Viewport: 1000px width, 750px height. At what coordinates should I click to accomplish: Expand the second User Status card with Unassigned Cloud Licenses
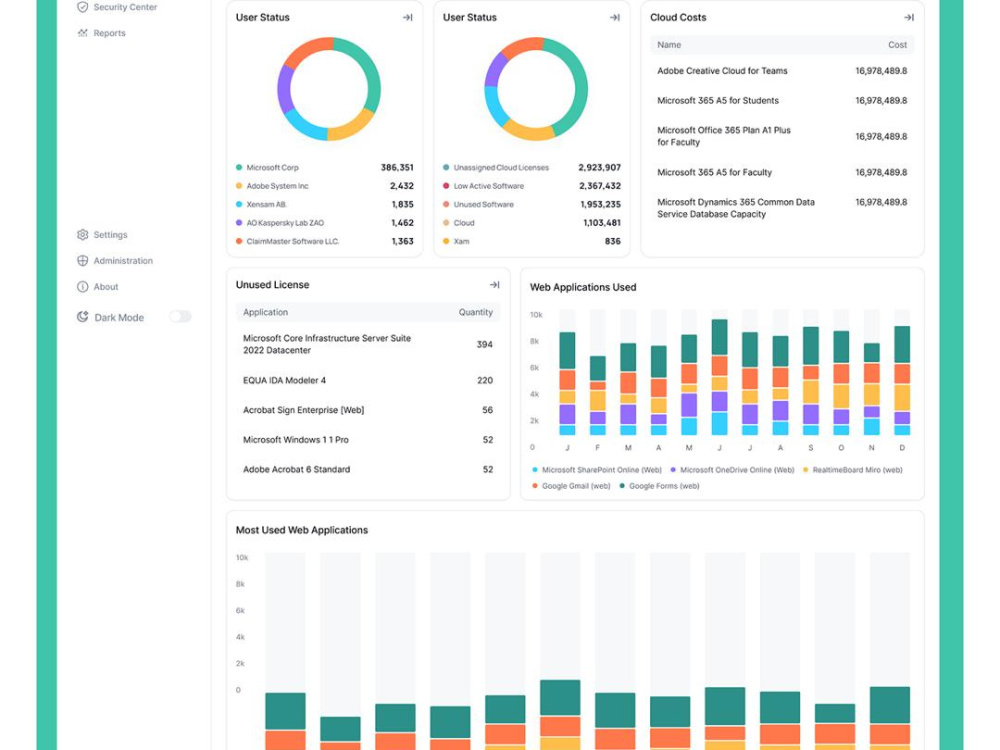pos(615,17)
